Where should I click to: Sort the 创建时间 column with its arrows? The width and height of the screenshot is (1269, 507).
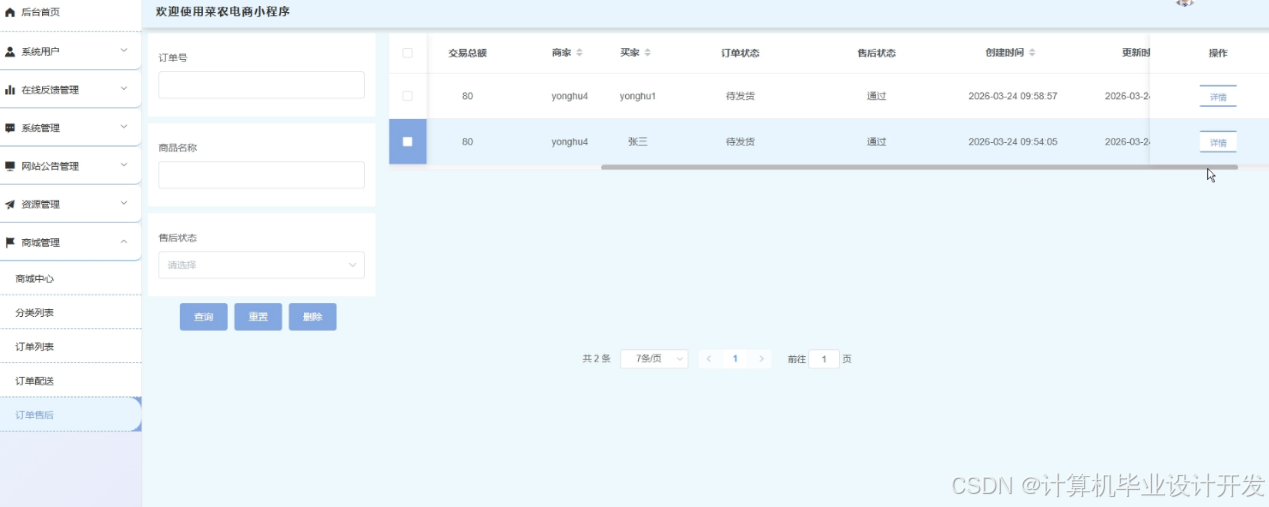1032,53
